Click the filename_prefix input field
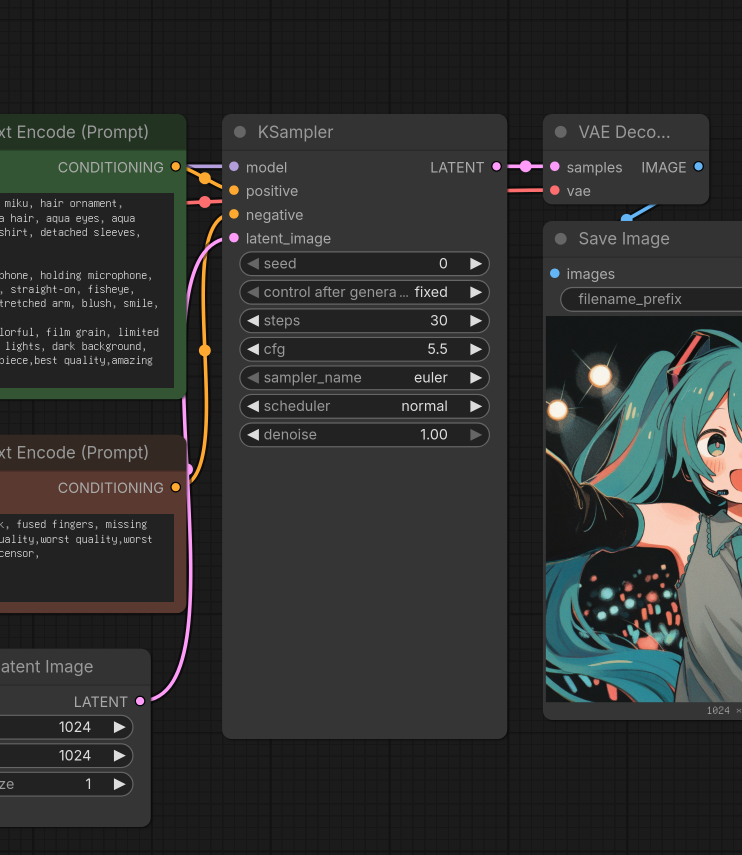 [650, 299]
